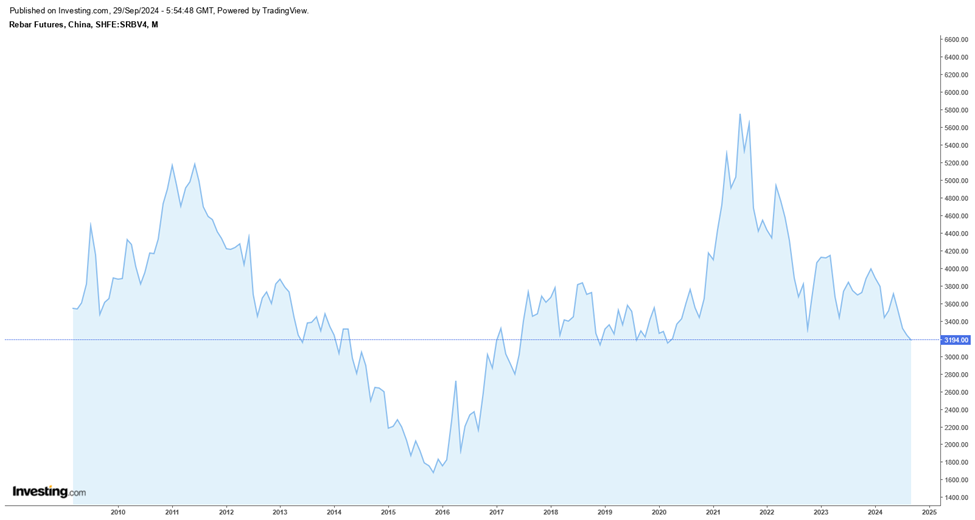Click the last data point of the line

click(x=910, y=340)
